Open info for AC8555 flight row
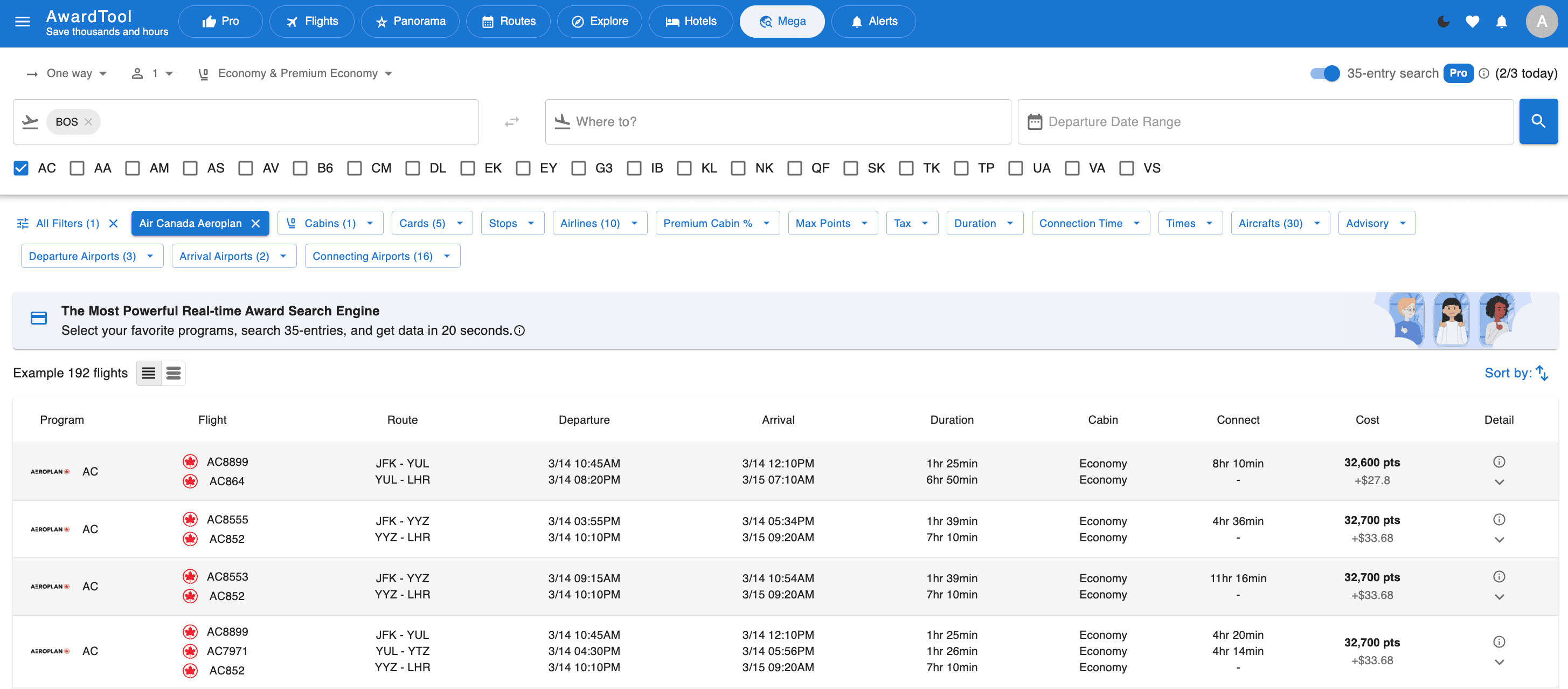The image size is (1568, 689). [1499, 520]
